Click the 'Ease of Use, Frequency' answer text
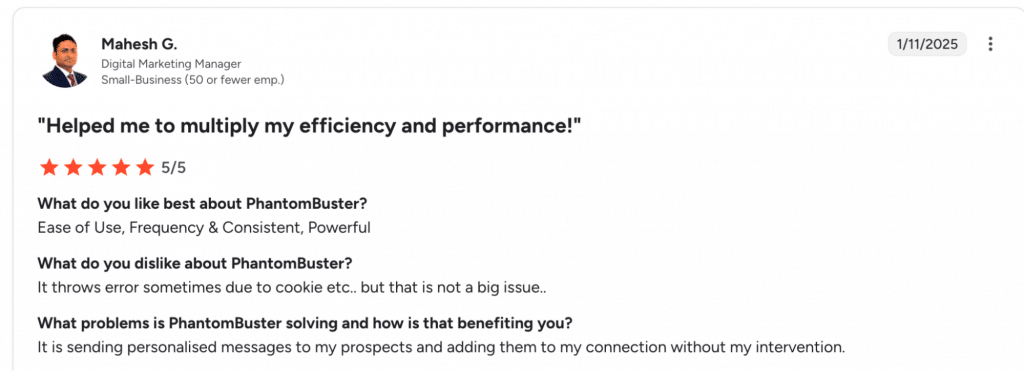The height and width of the screenshot is (371, 1024). click(x=204, y=228)
